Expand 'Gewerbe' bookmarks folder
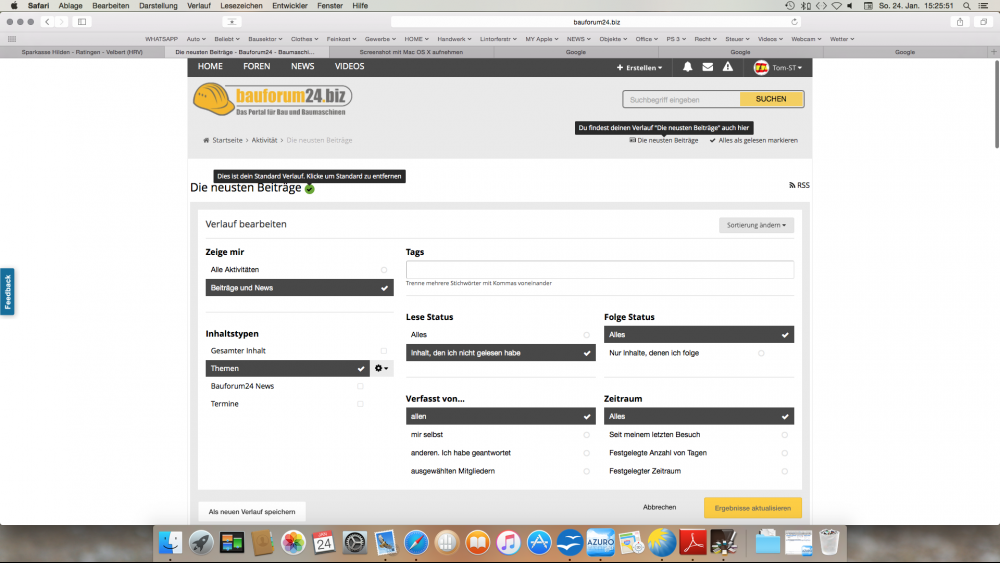This screenshot has height=563, width=1000. (379, 39)
